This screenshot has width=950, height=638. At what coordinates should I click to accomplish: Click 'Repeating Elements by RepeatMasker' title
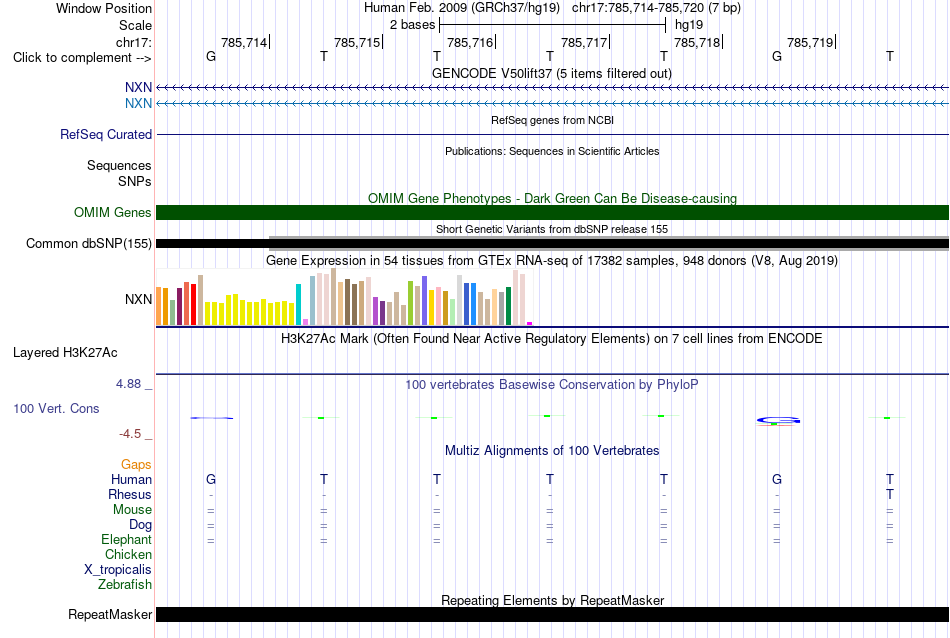click(x=552, y=600)
